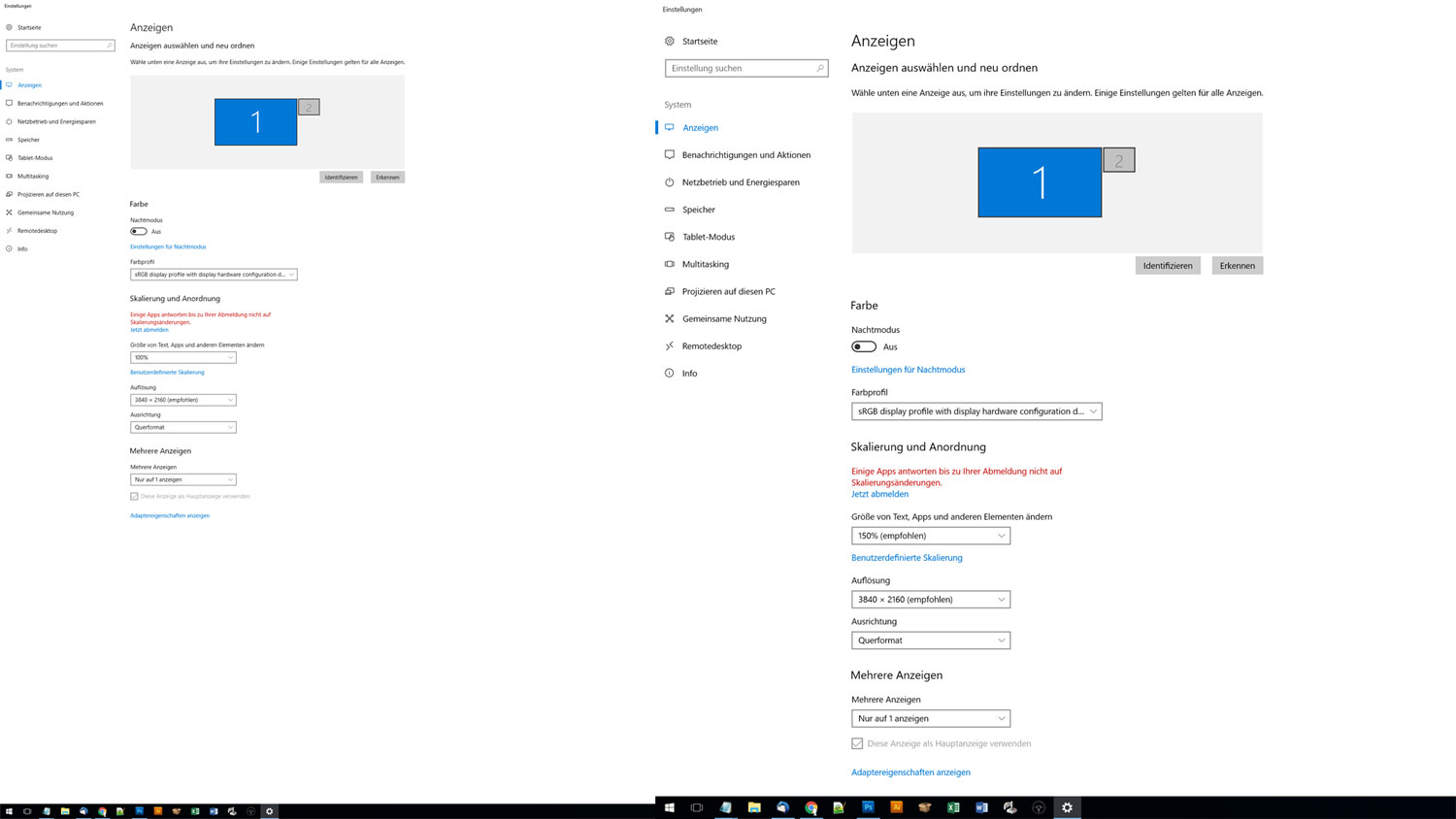Click Erkennen button in right window
Screen dimensions: 1456x819
(1238, 265)
